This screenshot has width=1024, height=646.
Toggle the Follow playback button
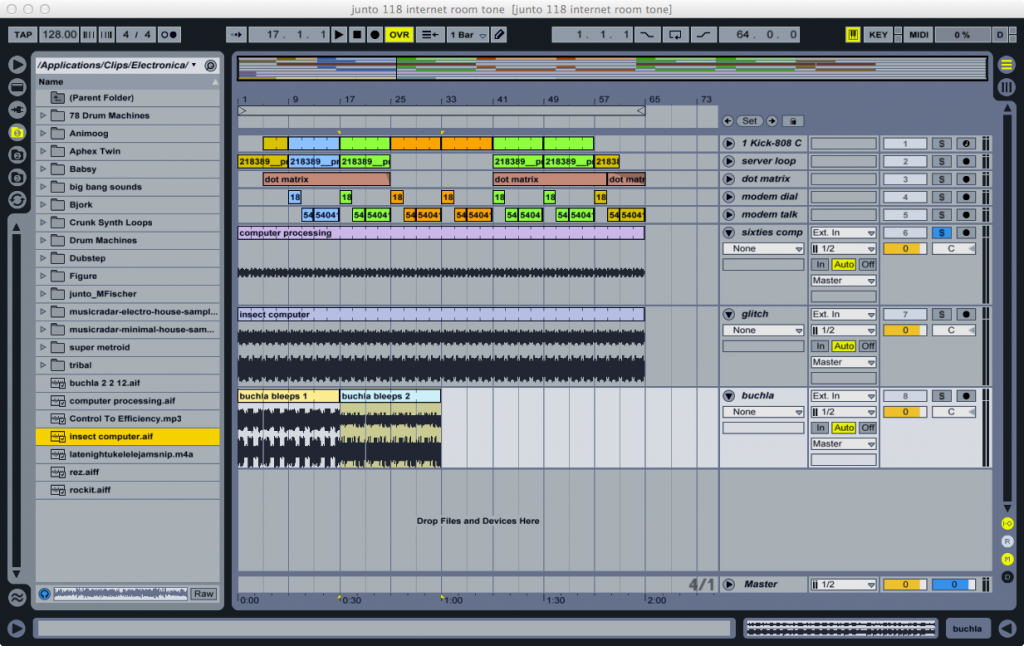pos(236,35)
